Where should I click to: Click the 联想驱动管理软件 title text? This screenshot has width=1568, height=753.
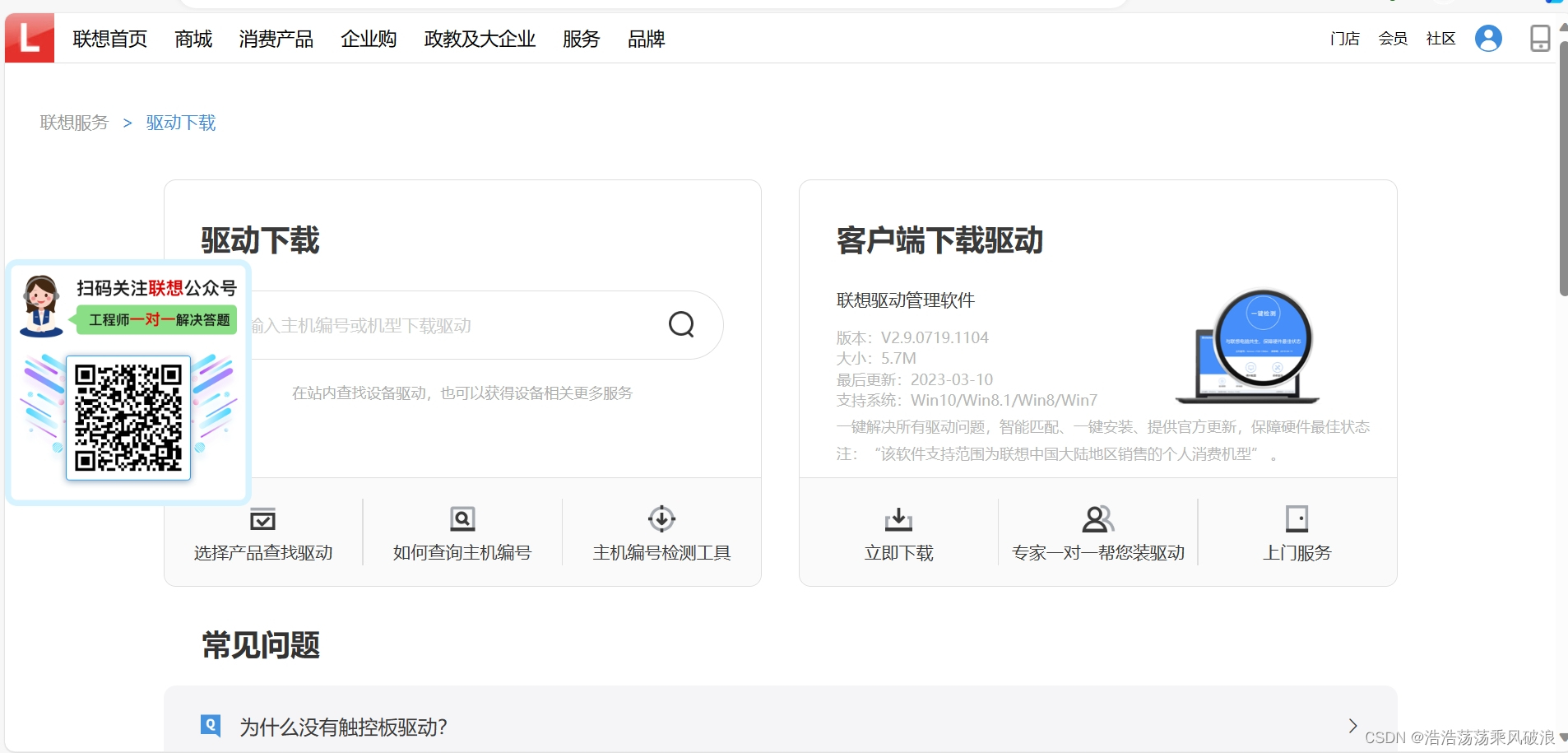pyautogui.click(x=906, y=300)
